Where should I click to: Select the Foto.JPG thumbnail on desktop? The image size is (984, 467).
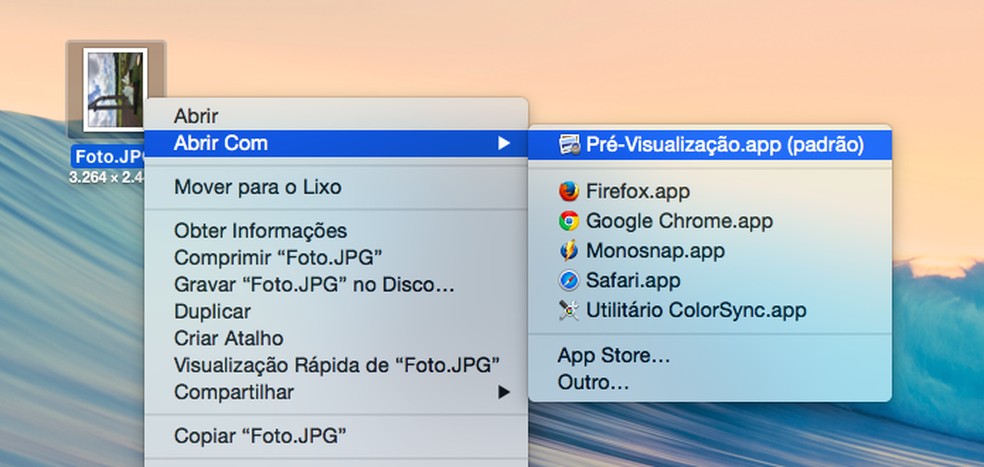click(115, 89)
